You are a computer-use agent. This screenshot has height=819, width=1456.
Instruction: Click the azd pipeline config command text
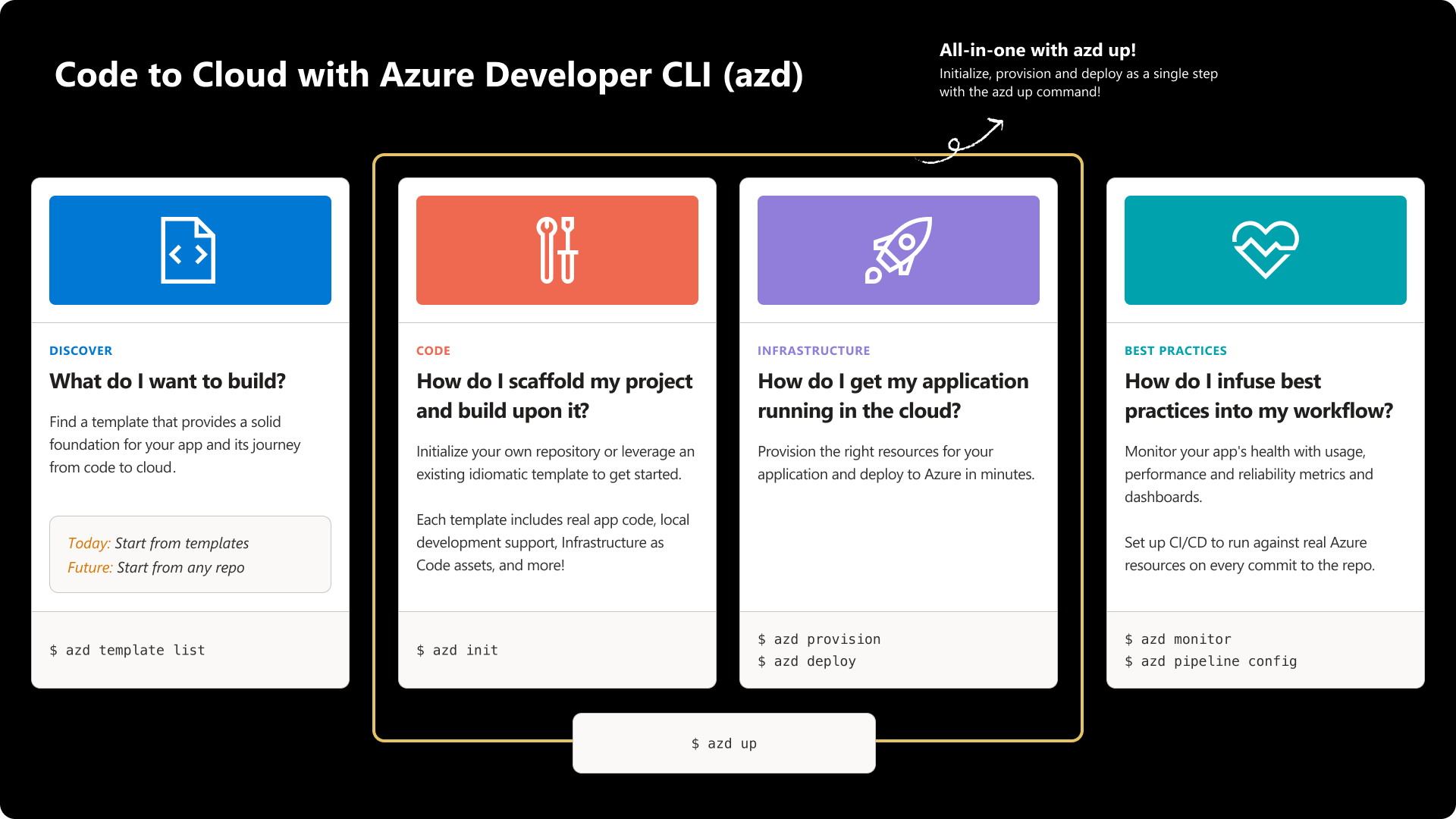click(x=1211, y=661)
